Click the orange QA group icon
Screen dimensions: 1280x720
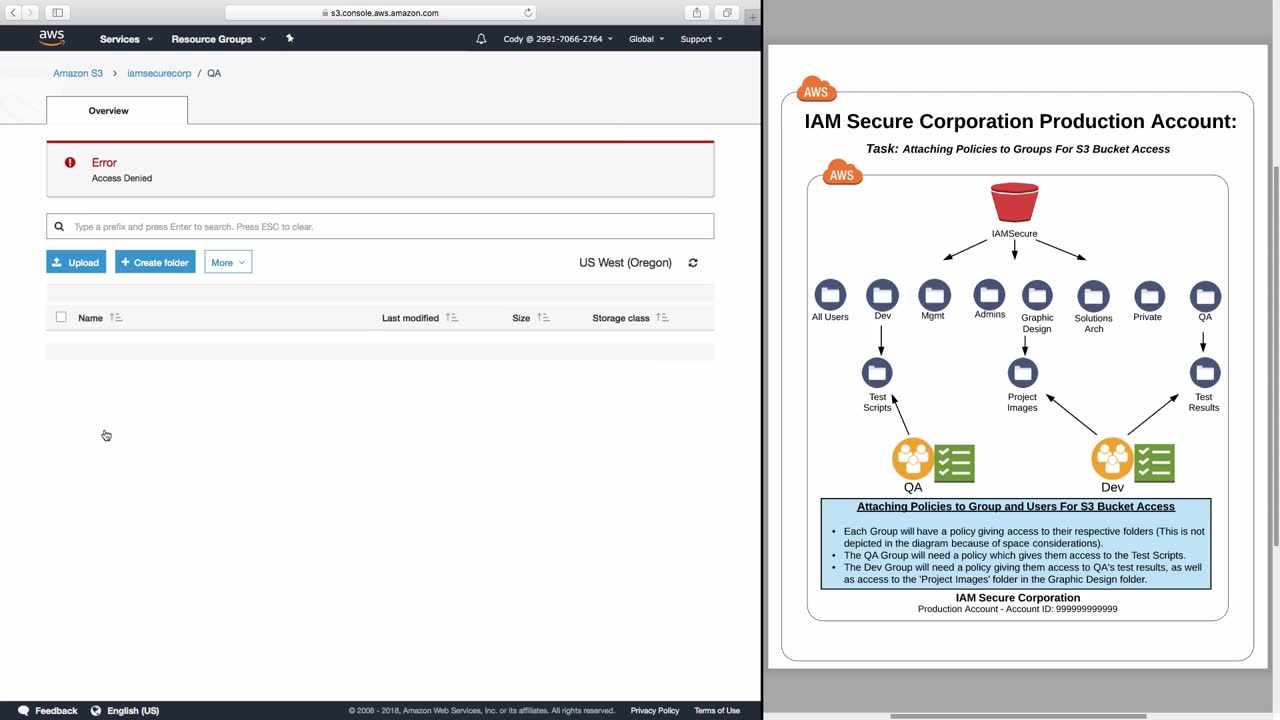coord(913,459)
